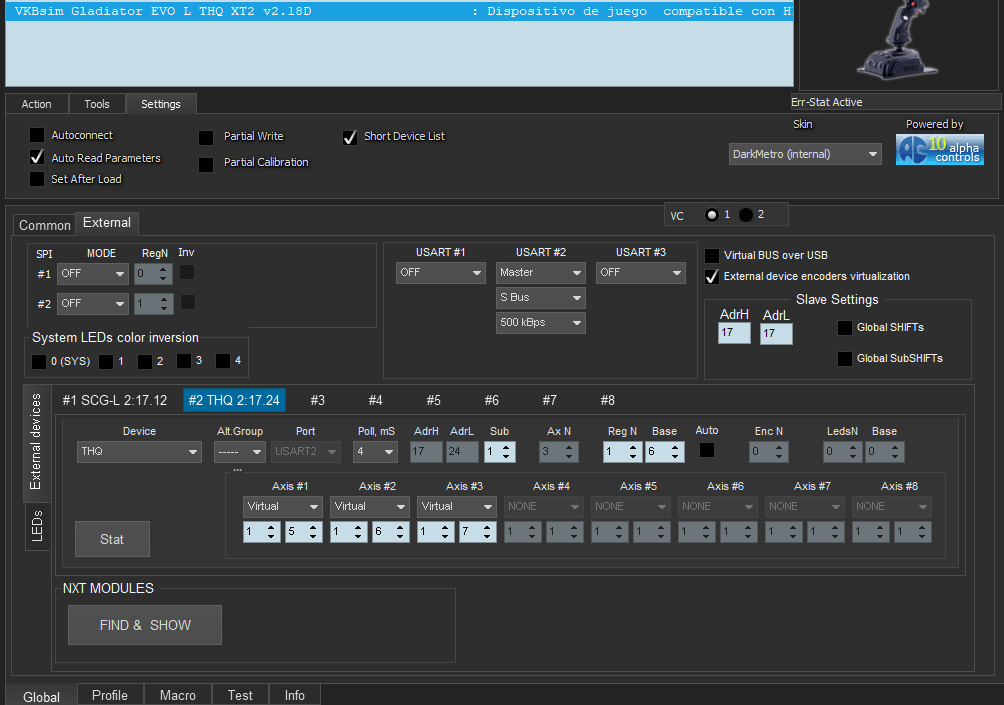The width and height of the screenshot is (1004, 705).
Task: Select device slot #2 THQ 2:17.24
Action: pyautogui.click(x=234, y=400)
